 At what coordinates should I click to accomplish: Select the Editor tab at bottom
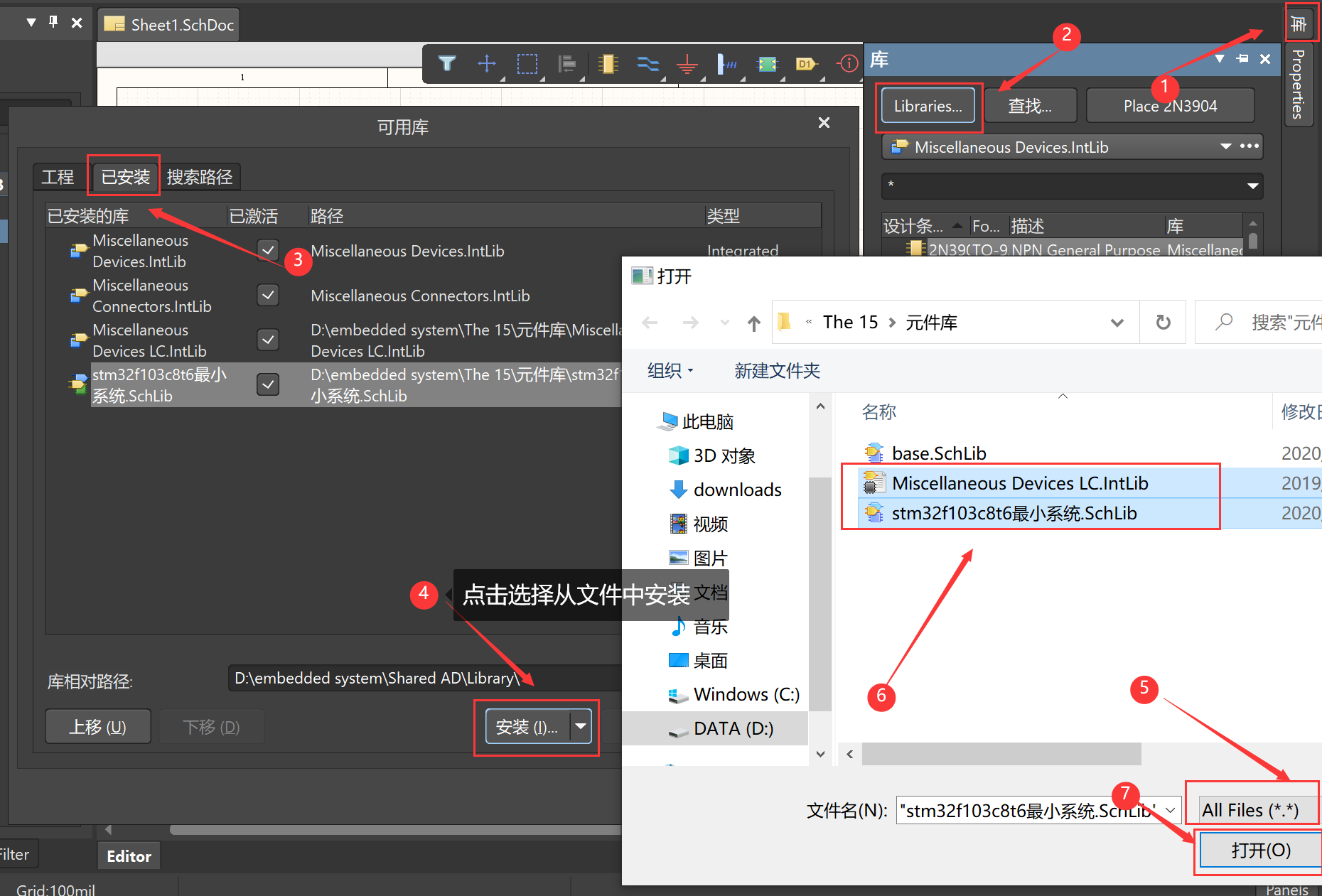tap(129, 856)
